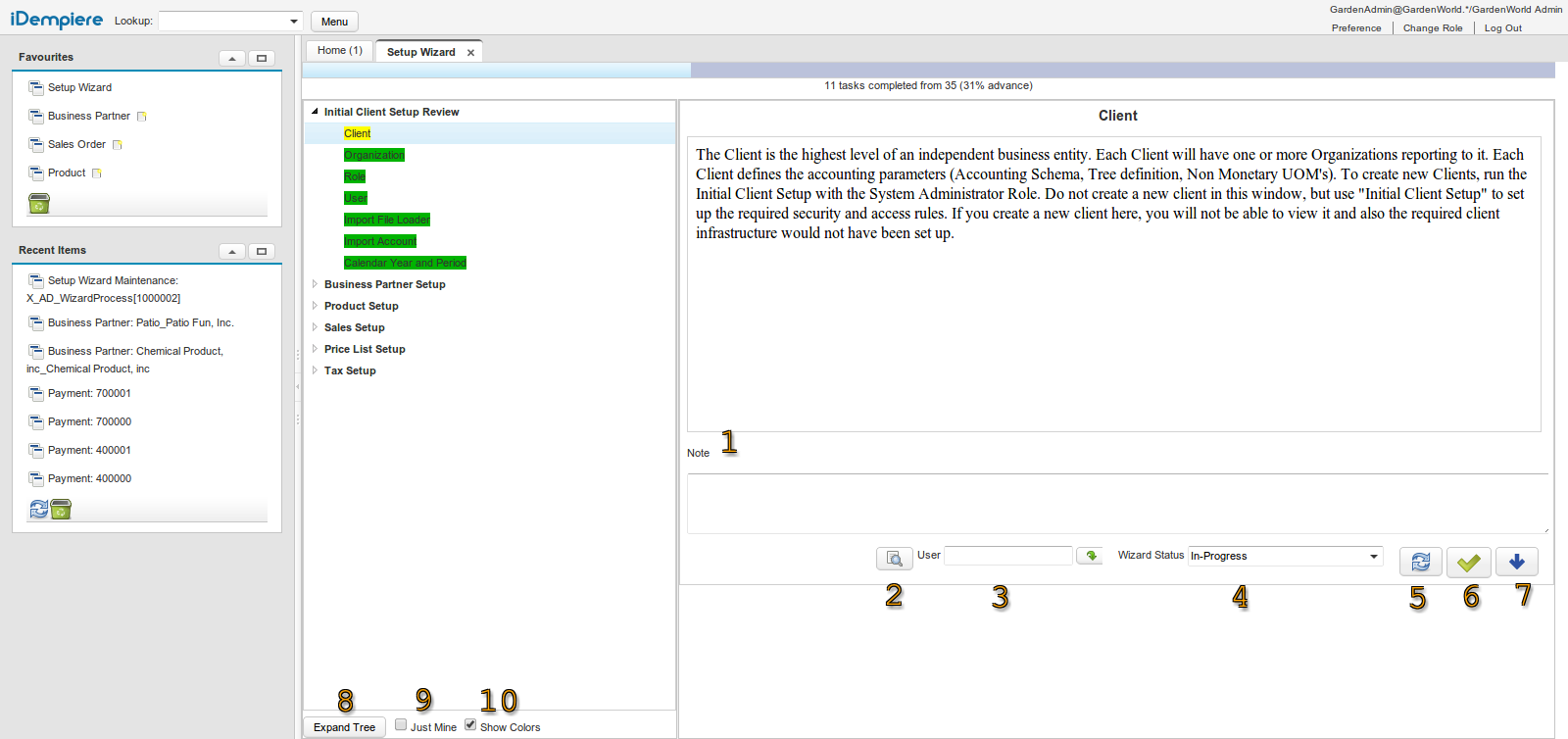Click the Recent Items trash bin icon
This screenshot has height=739, width=1568.
[61, 510]
